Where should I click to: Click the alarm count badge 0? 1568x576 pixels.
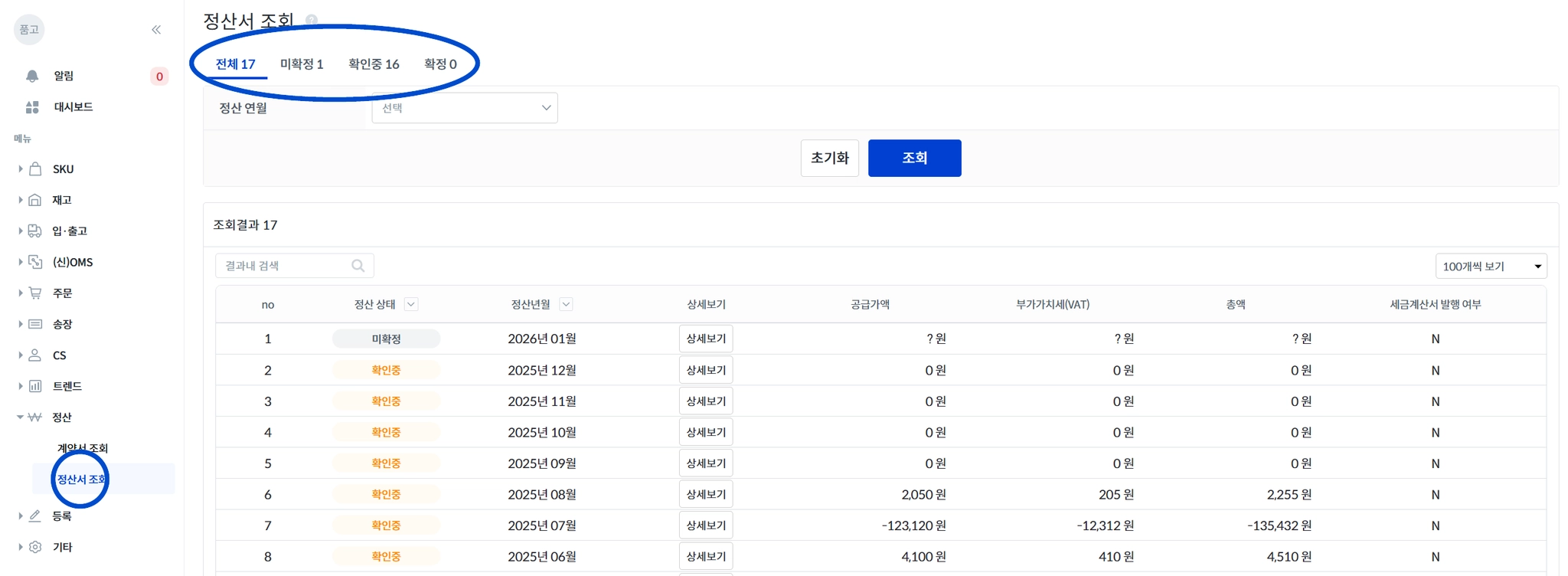point(159,76)
